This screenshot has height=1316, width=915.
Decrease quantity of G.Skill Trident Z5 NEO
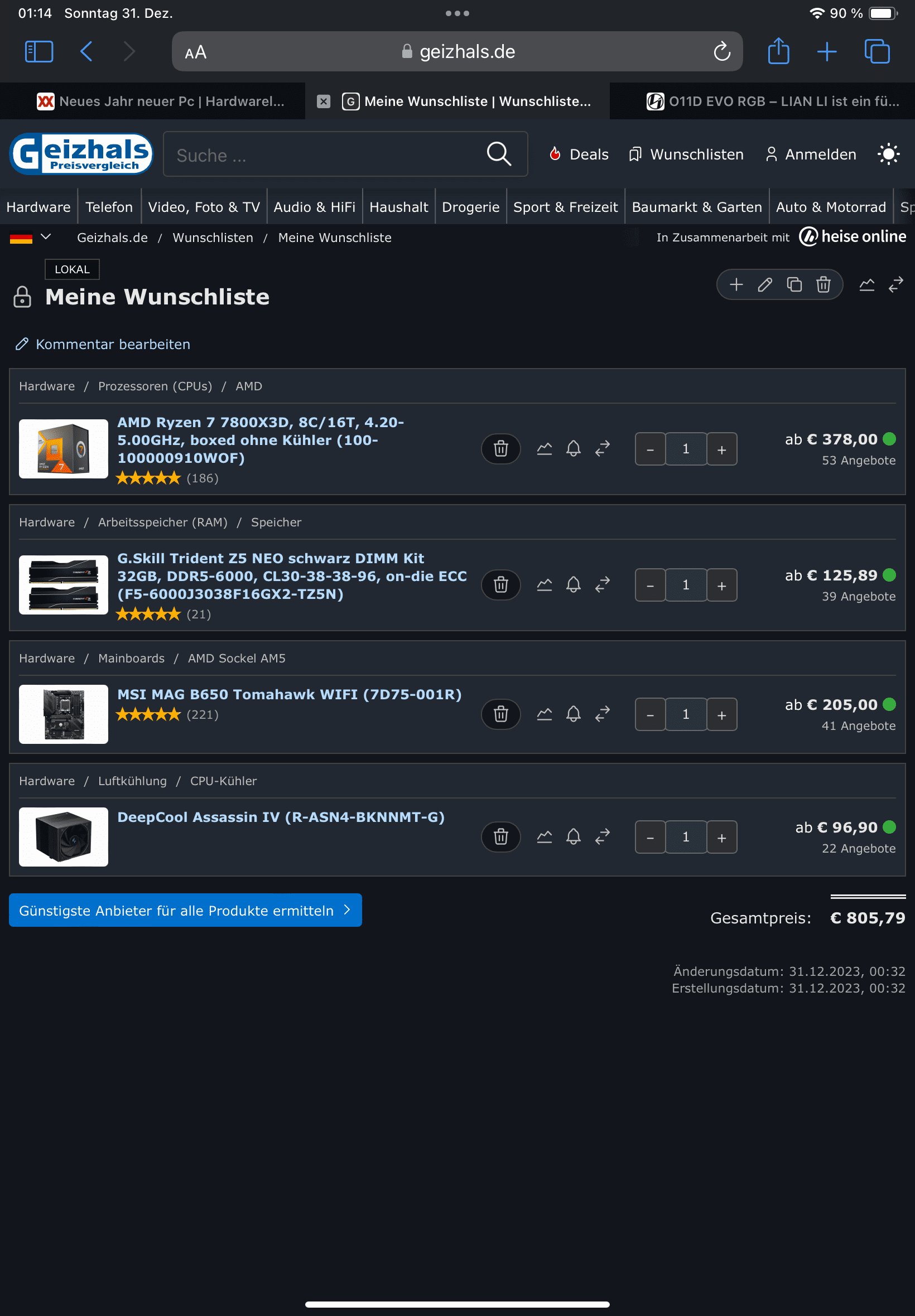click(650, 585)
